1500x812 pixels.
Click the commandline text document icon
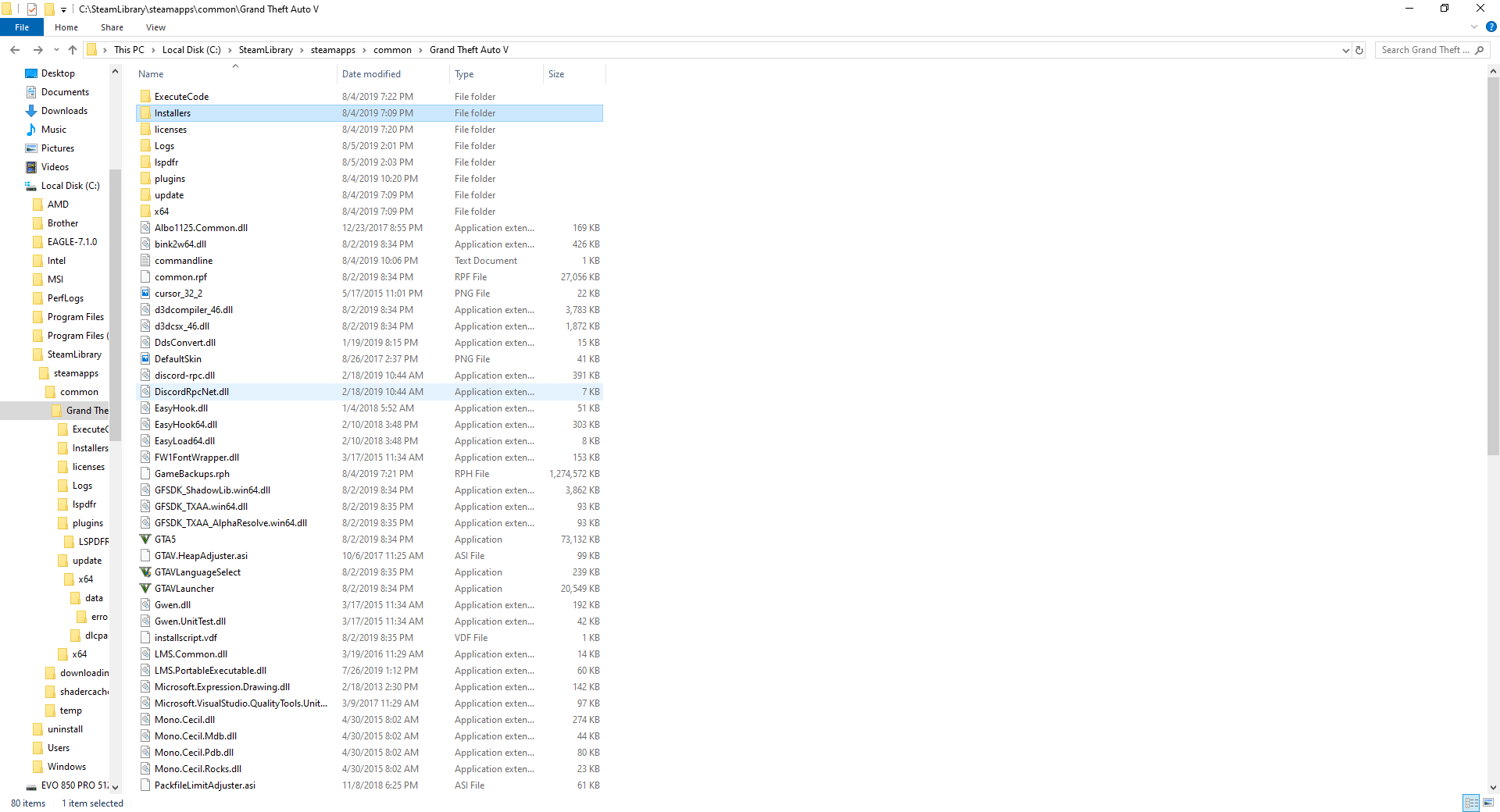(145, 261)
